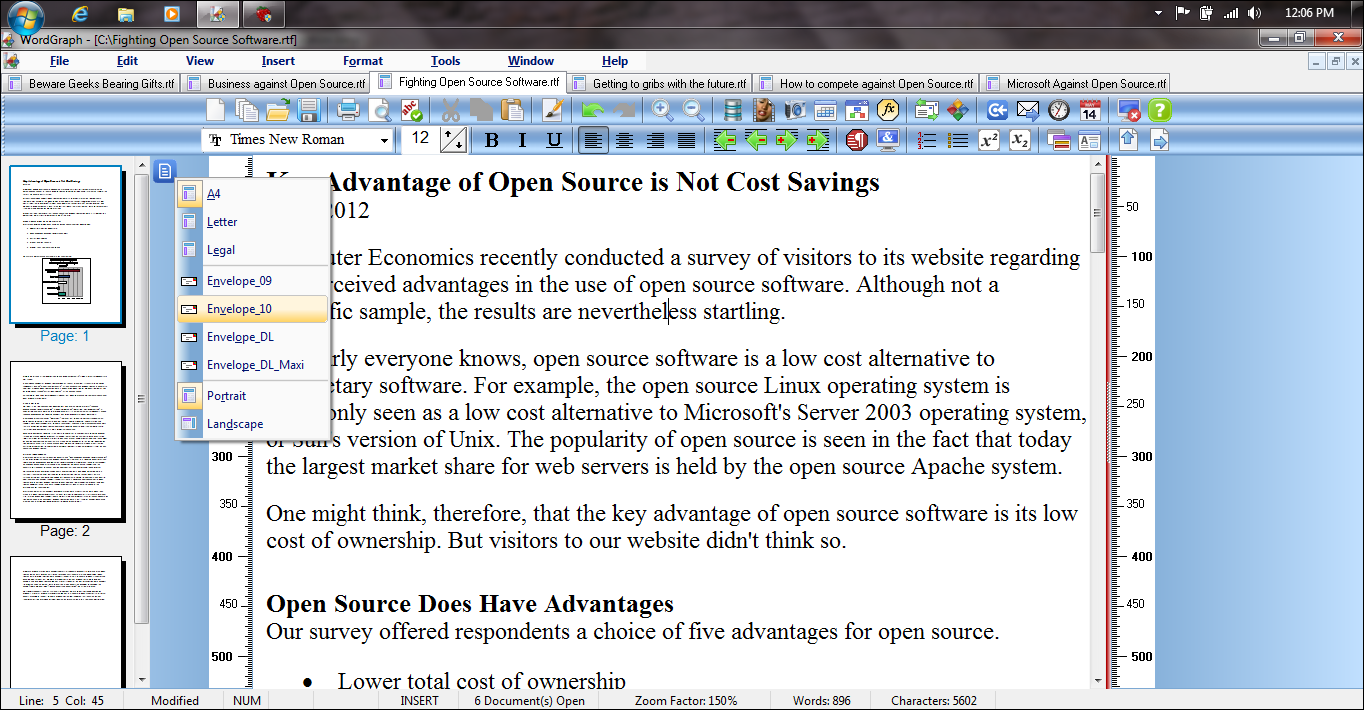This screenshot has width=1364, height=710.
Task: Click the calendar date icon
Action: [1089, 111]
